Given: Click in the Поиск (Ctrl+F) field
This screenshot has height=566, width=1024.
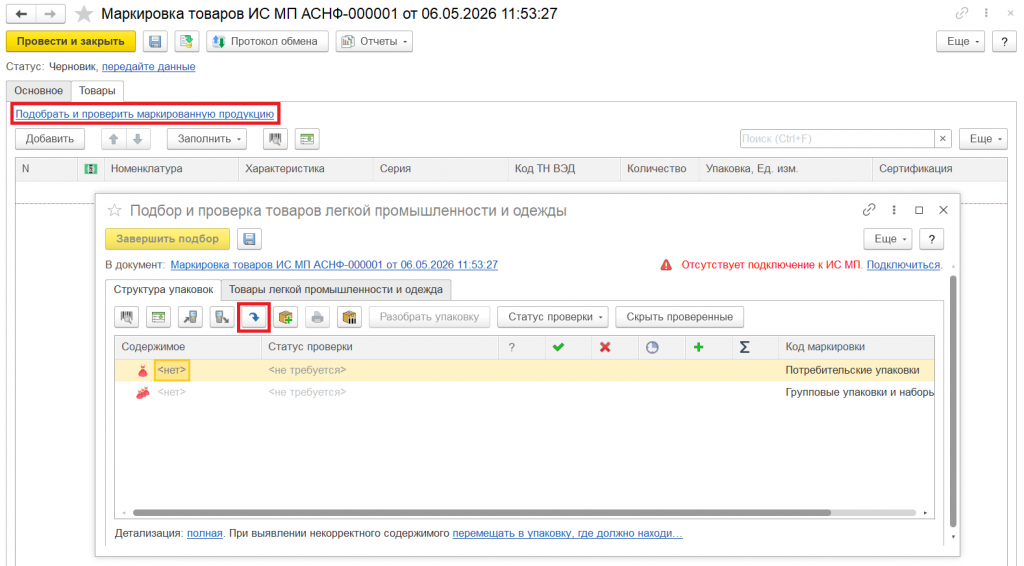Looking at the screenshot, I should (x=837, y=138).
